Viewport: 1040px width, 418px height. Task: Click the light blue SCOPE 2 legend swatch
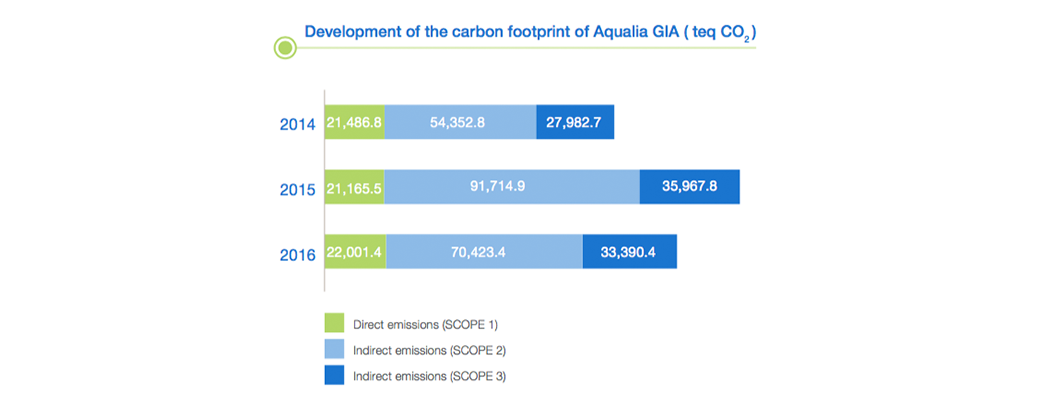pos(334,349)
